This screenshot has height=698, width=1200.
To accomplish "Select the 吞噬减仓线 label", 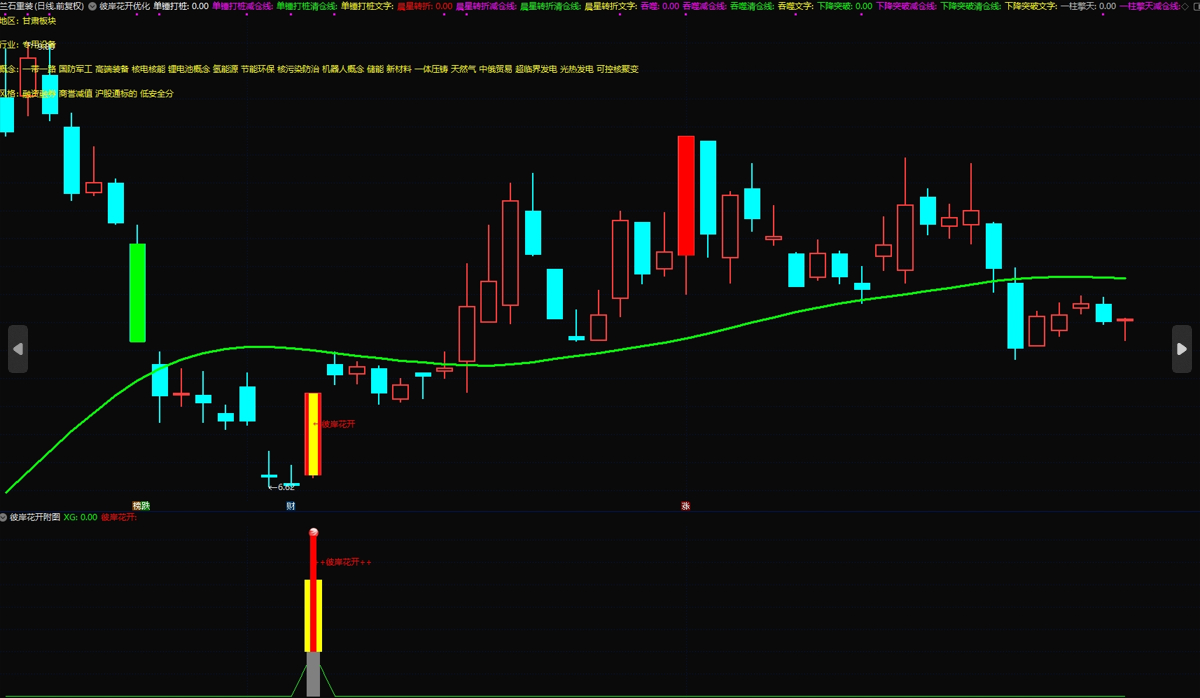I will (704, 6).
